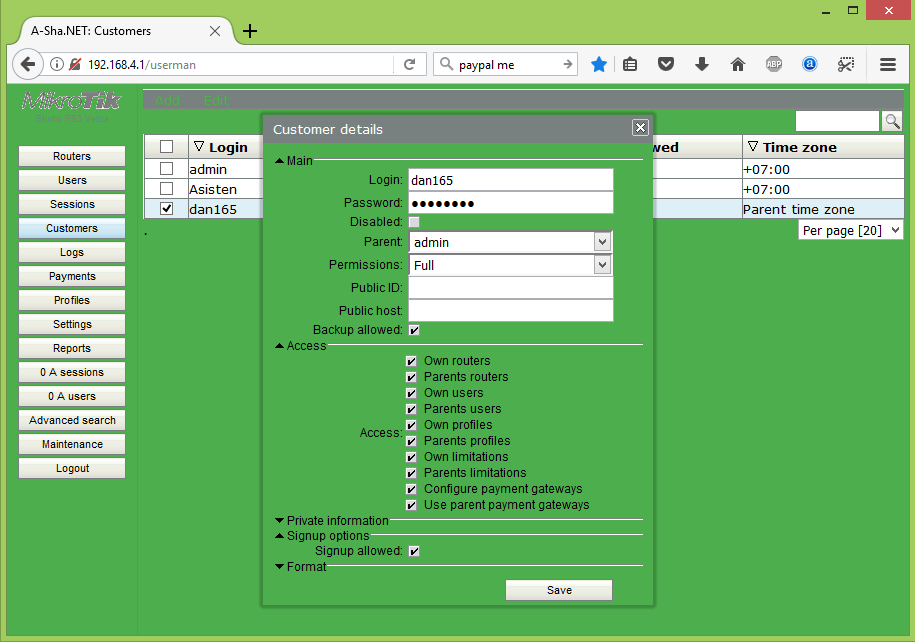Toggle Own limitations checkbox

coord(411,457)
